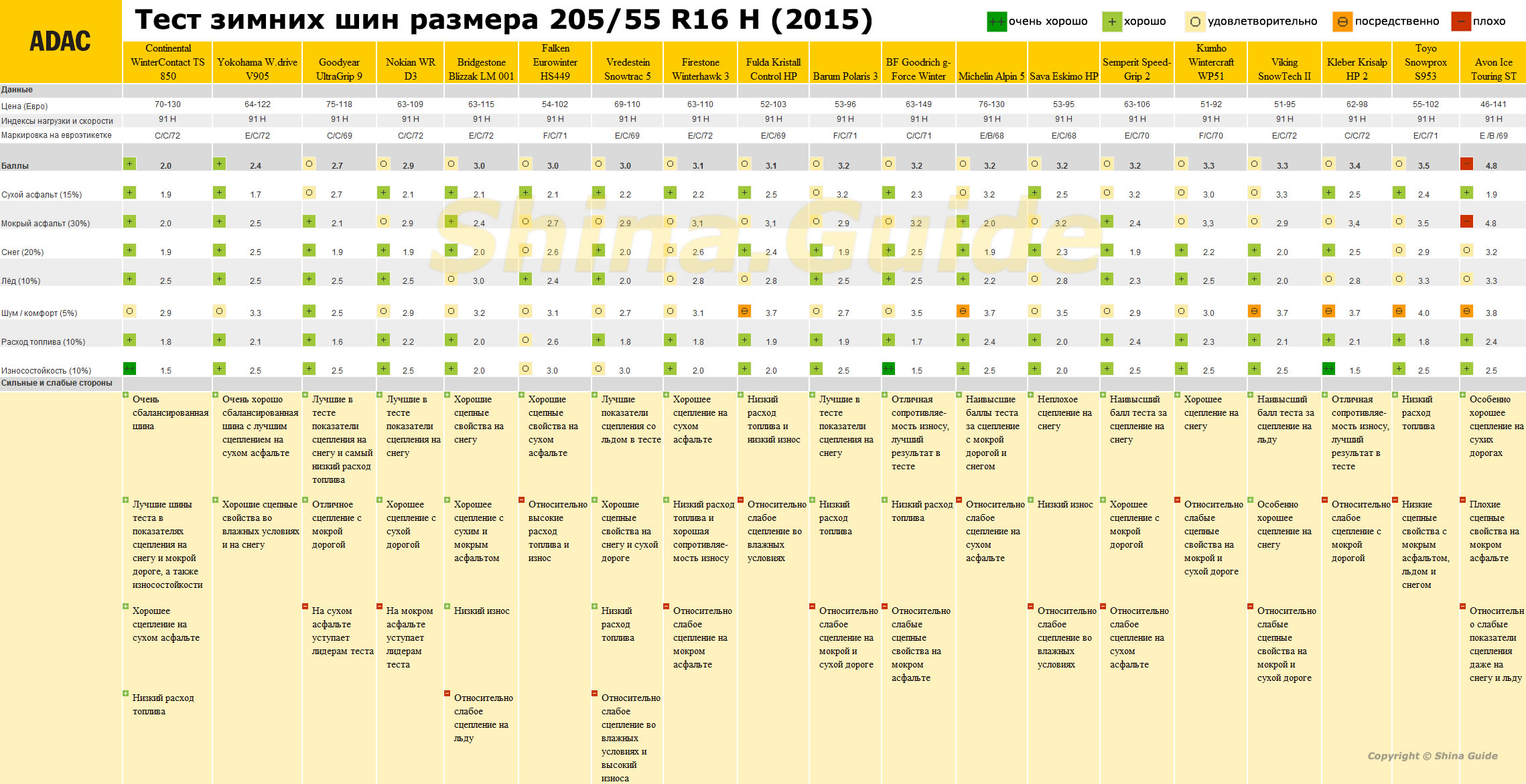The height and width of the screenshot is (784, 1526).
Task: Click the 'Индексы нагрузки и скорости' row label
Action: [x=57, y=121]
